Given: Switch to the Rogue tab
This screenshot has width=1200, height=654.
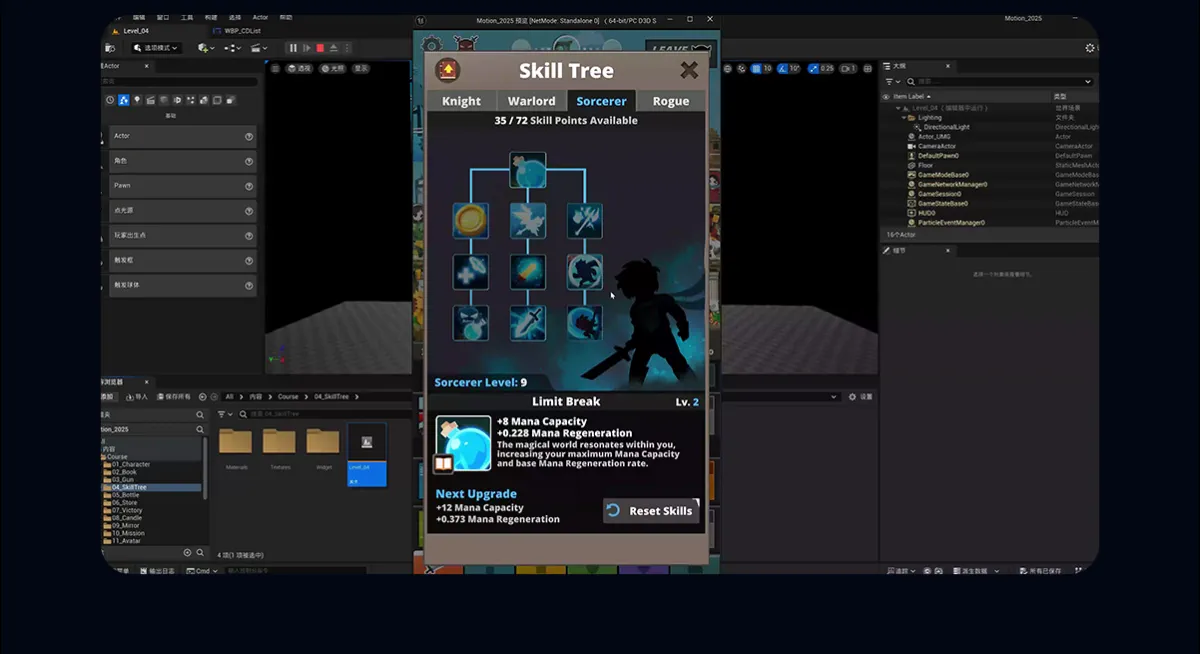Looking at the screenshot, I should 670,101.
